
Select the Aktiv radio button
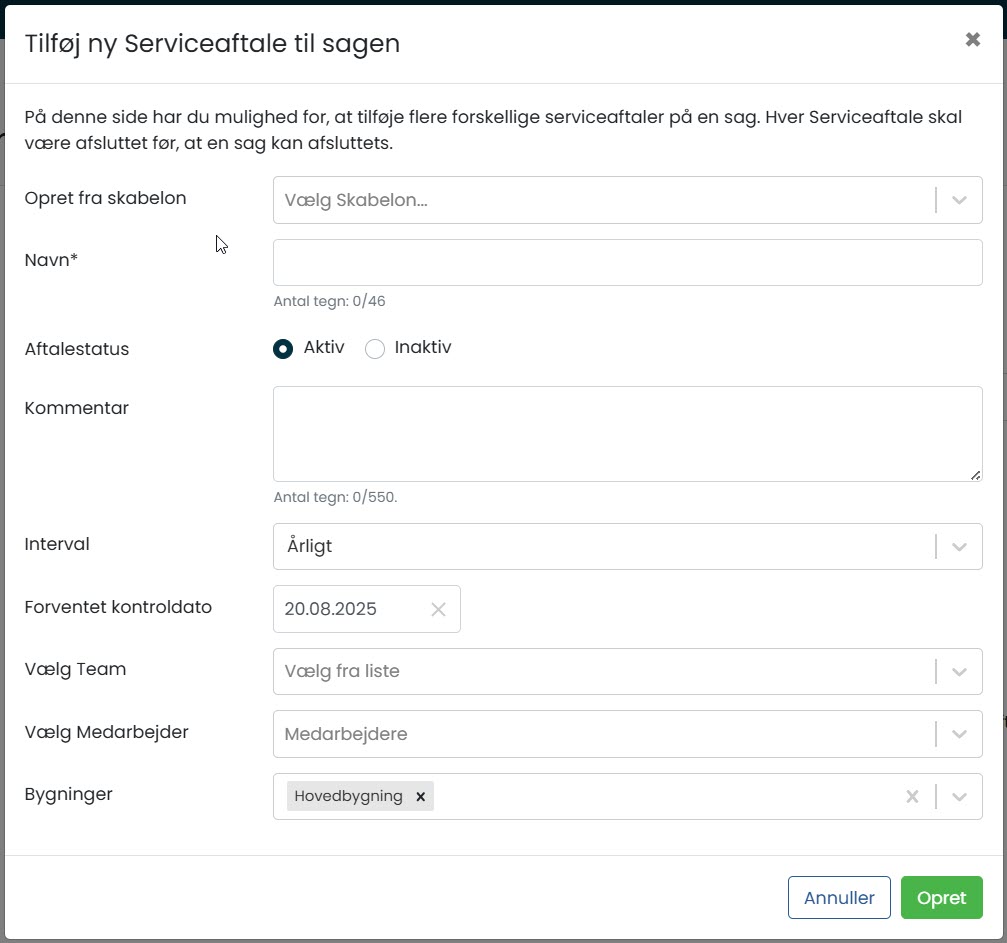coord(283,349)
